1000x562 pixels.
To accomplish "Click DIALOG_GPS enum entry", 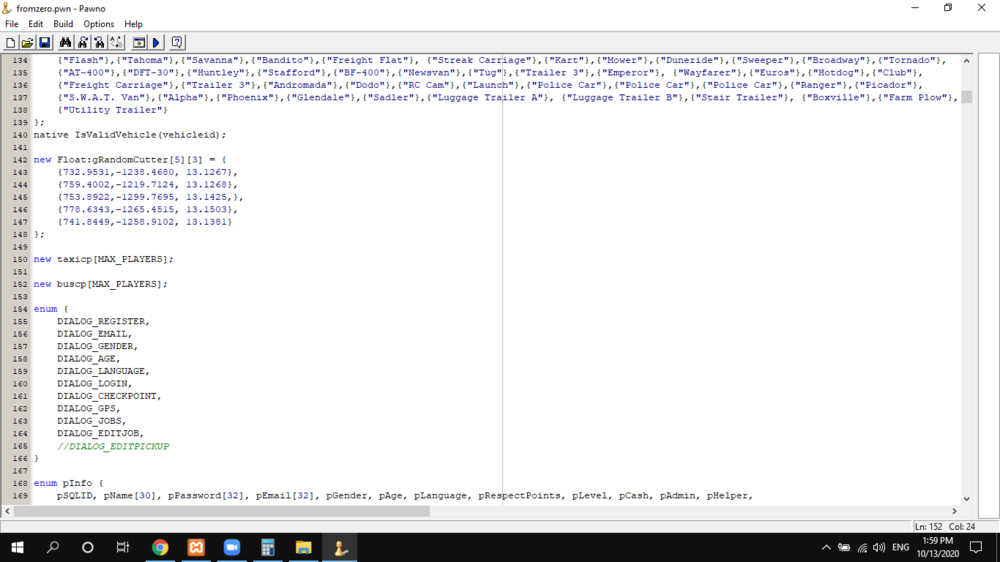I will tap(88, 408).
